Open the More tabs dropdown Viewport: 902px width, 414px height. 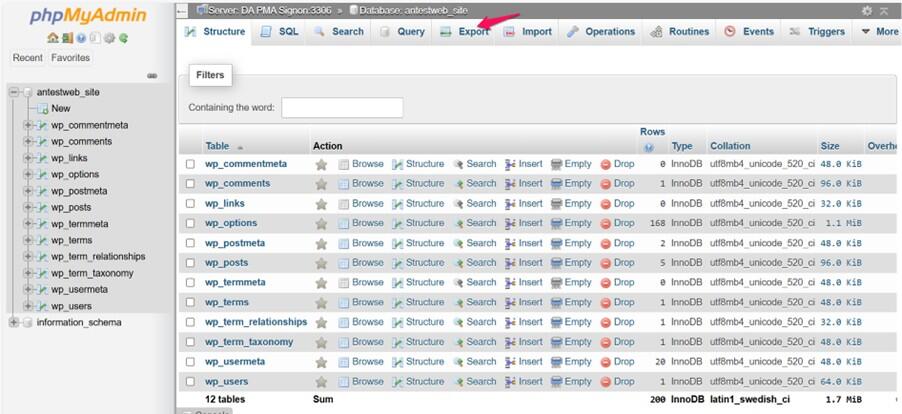(x=879, y=32)
